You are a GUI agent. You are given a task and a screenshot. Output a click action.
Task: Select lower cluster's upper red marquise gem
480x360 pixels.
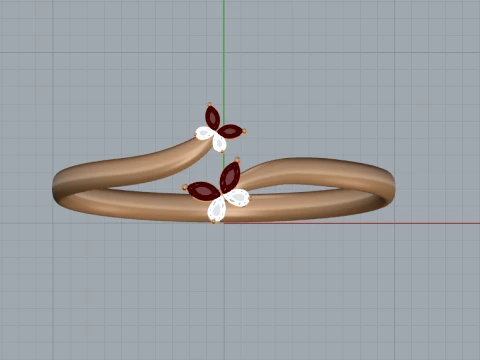point(230,177)
